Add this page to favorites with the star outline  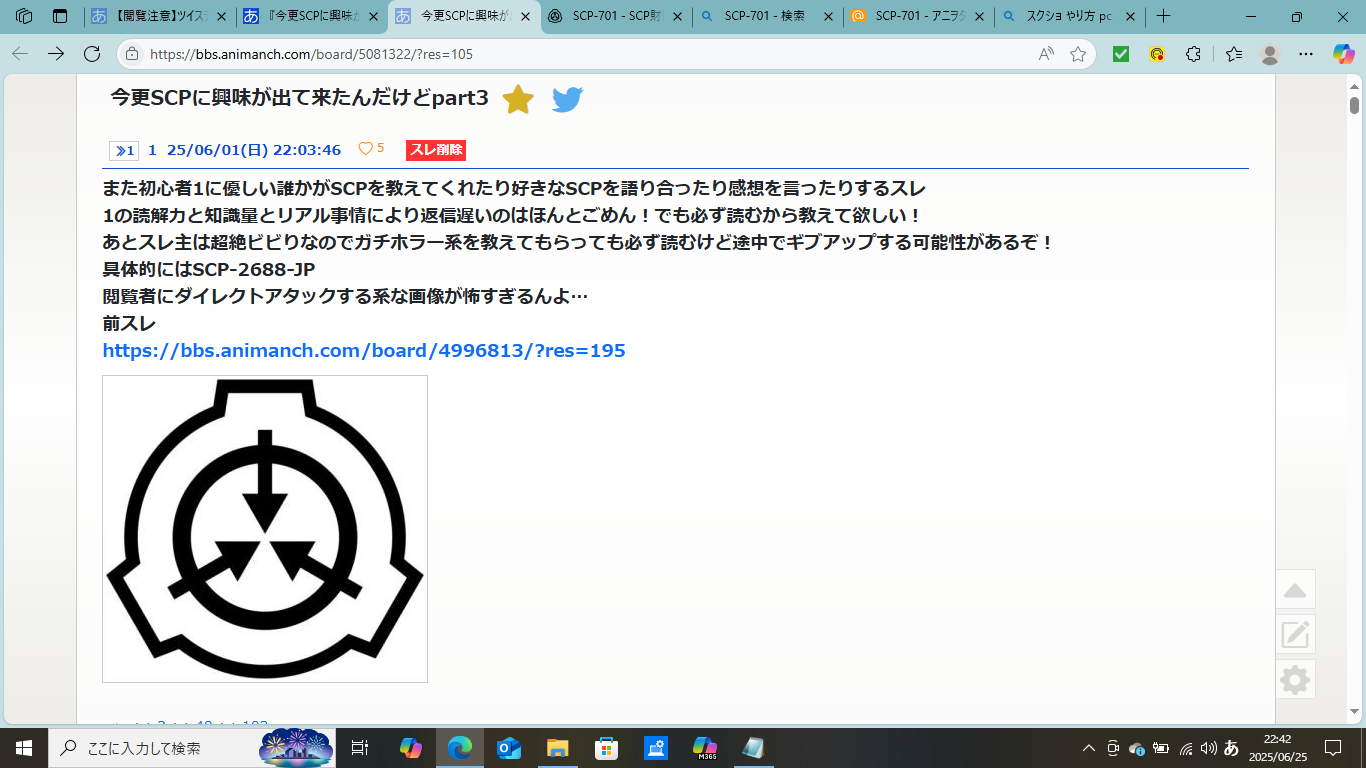tap(1078, 54)
